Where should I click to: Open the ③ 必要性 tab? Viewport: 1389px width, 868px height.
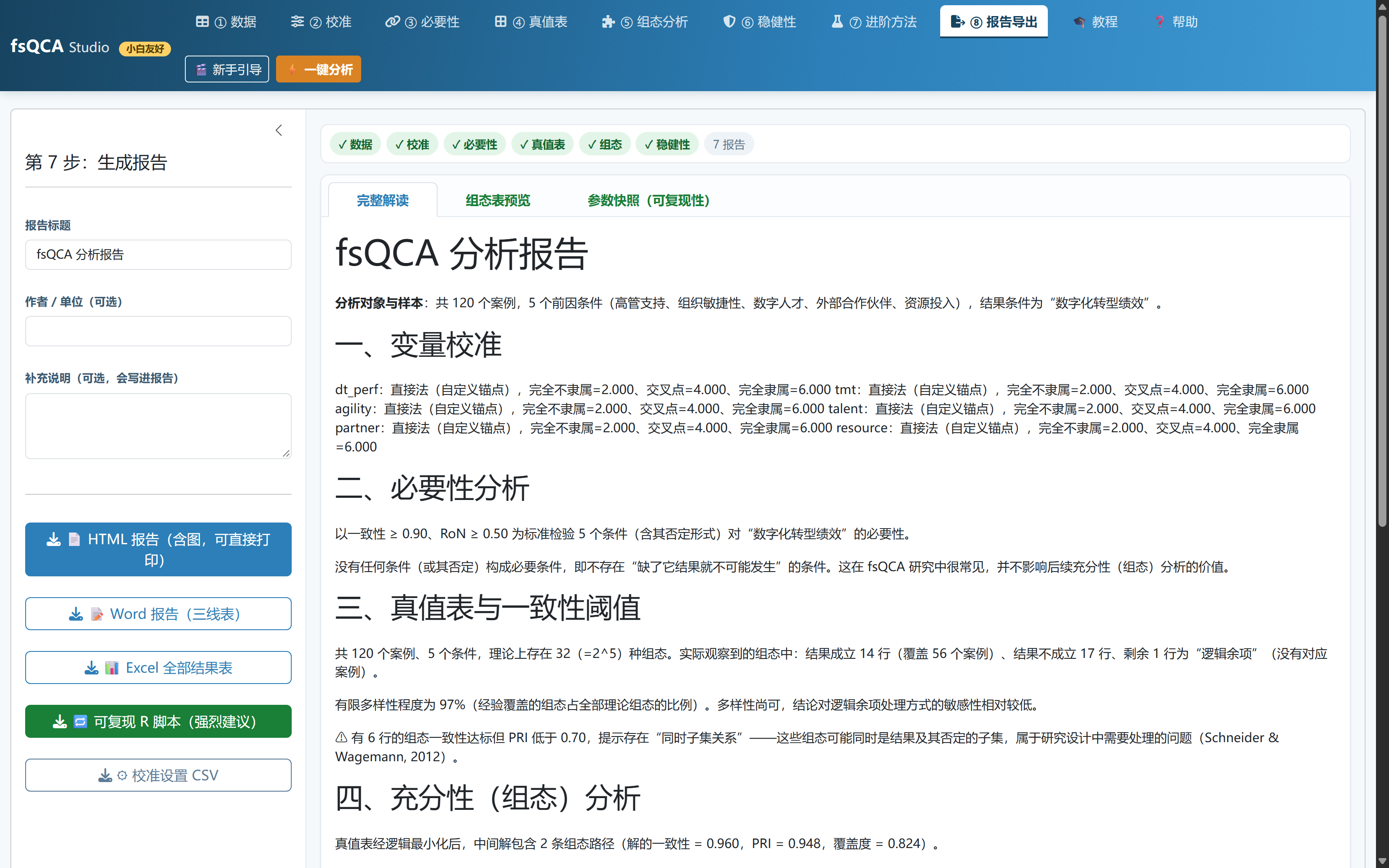point(422,22)
